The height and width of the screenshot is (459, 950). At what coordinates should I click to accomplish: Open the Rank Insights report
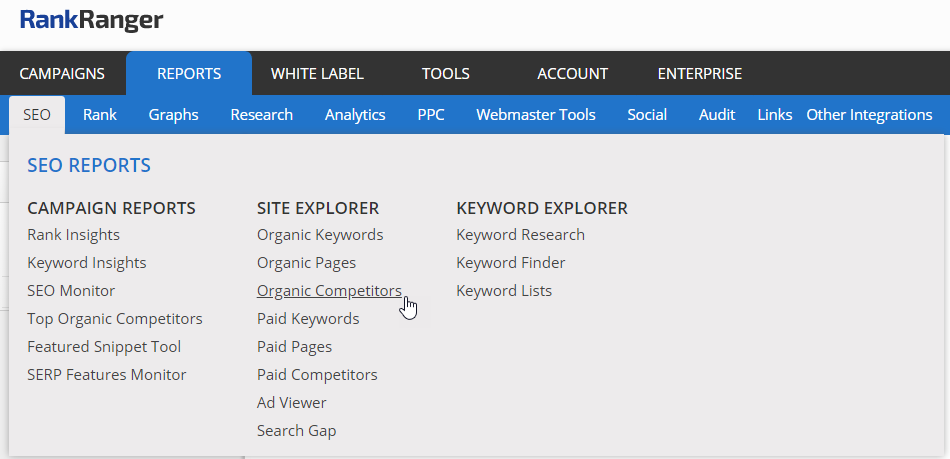coord(74,235)
